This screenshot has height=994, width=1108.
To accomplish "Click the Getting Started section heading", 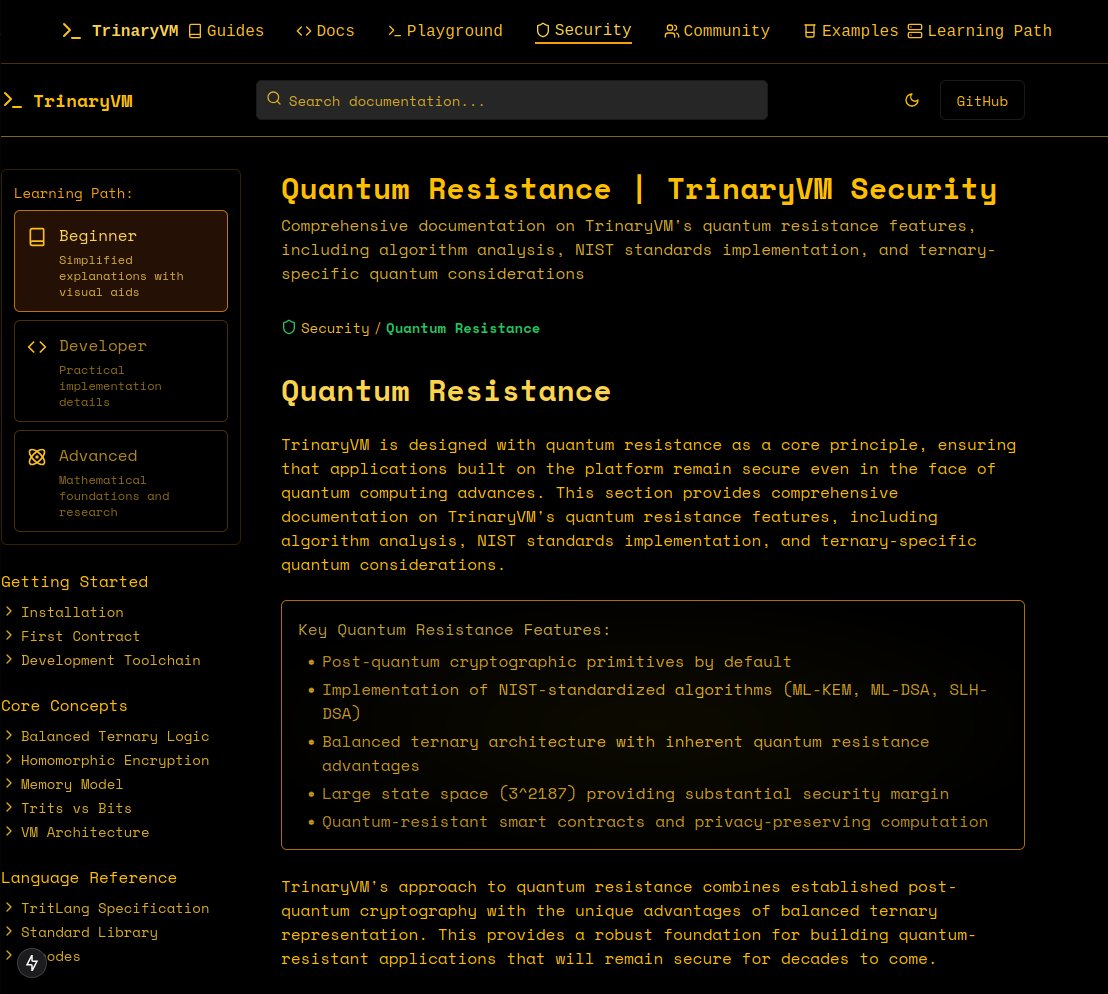I will click(x=75, y=581).
